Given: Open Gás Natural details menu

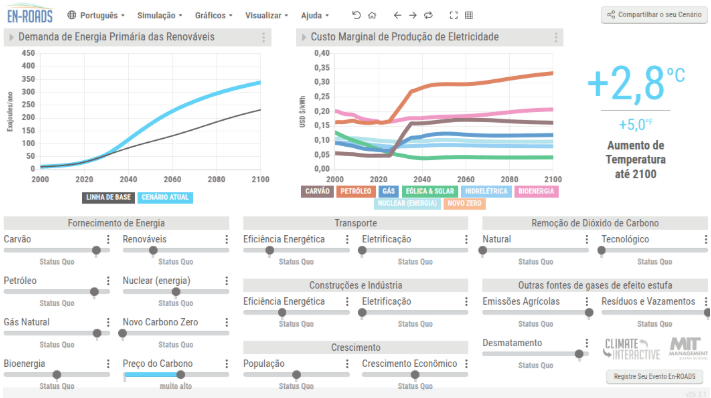Looking at the screenshot, I should (x=108, y=322).
